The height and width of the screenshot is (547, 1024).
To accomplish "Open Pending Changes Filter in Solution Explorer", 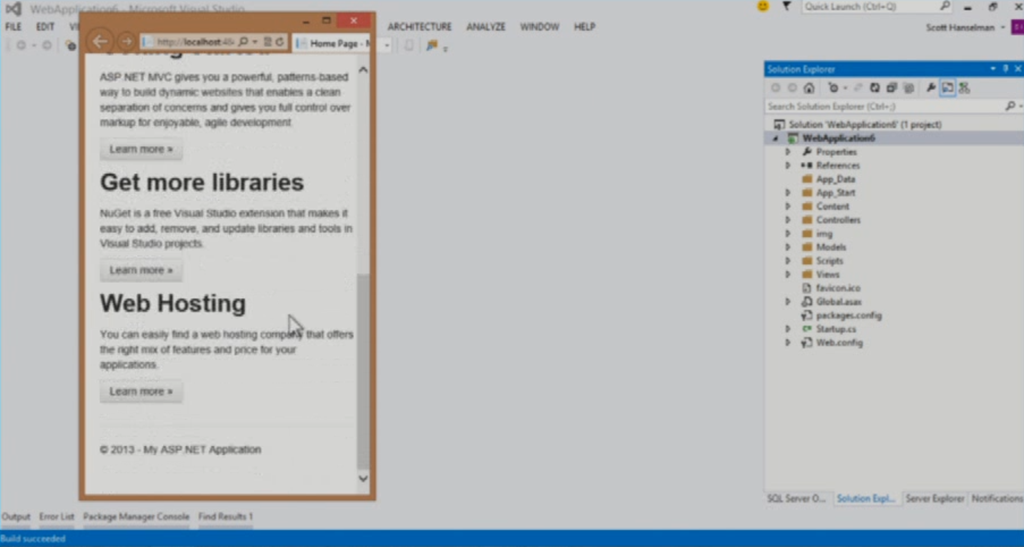I will pos(833,88).
